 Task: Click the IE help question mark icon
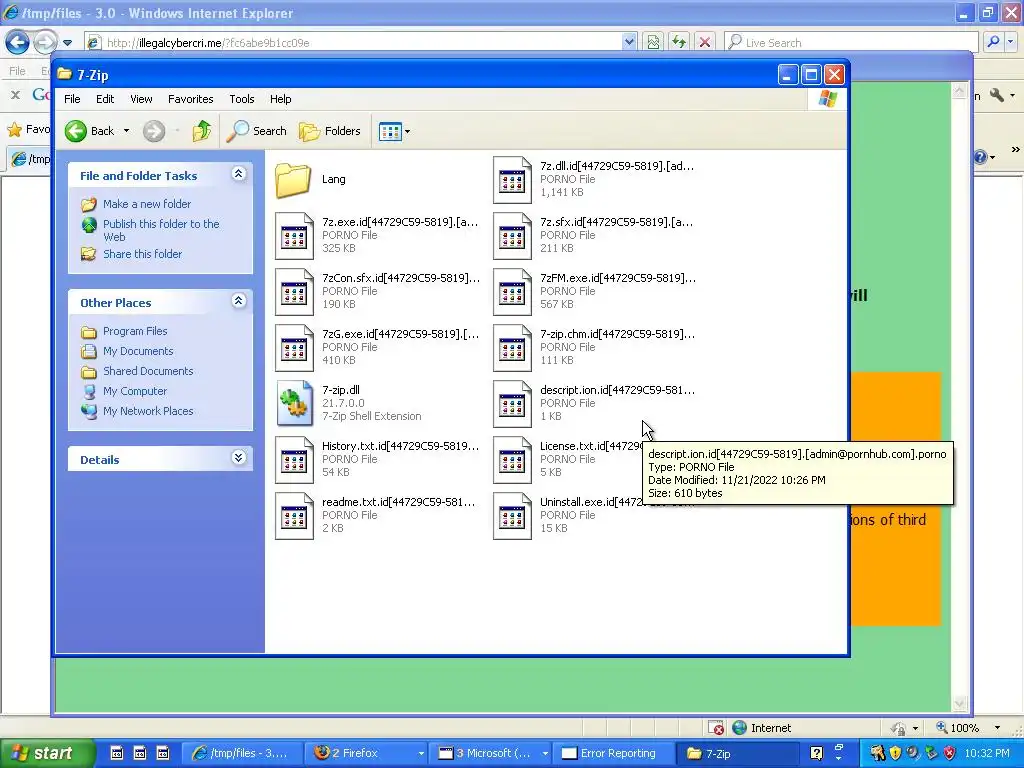[x=980, y=157]
